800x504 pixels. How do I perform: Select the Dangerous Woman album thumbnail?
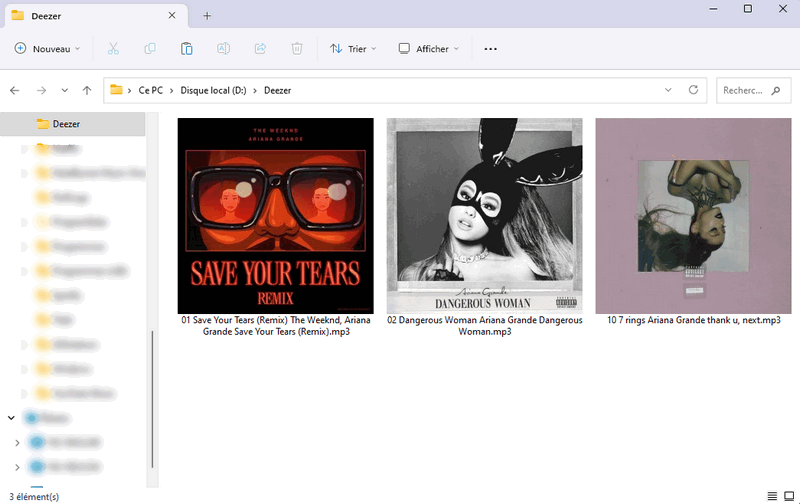[485, 216]
